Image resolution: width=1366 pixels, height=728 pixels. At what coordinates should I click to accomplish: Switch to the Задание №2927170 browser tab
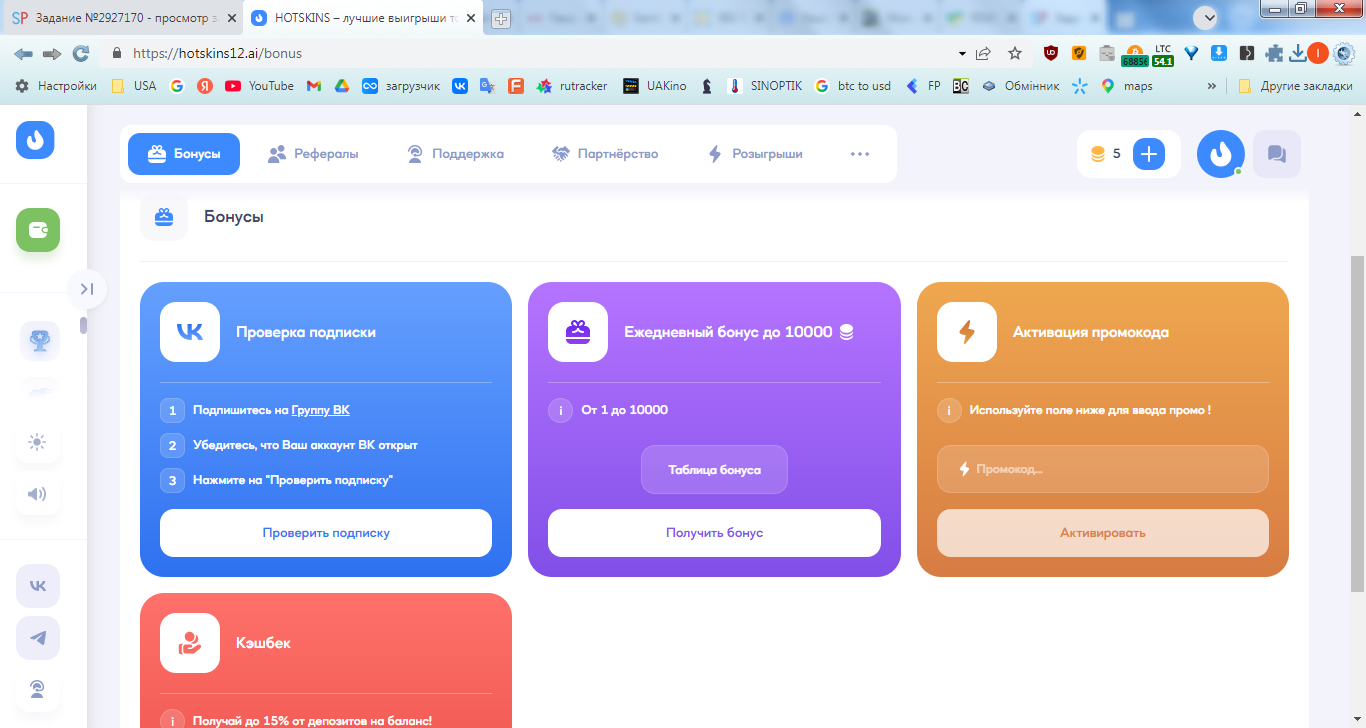coord(123,18)
